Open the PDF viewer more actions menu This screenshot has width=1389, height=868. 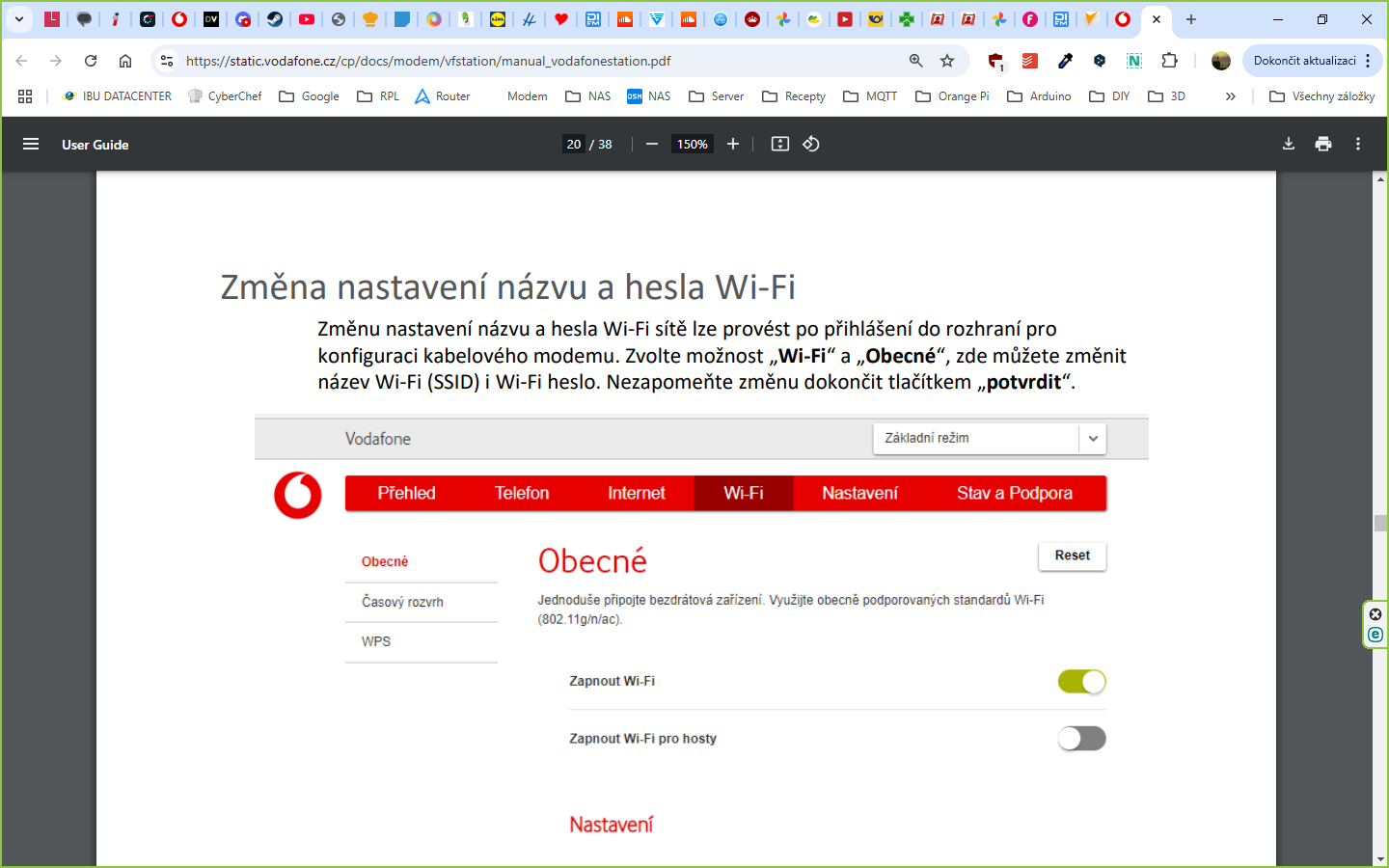click(1357, 145)
